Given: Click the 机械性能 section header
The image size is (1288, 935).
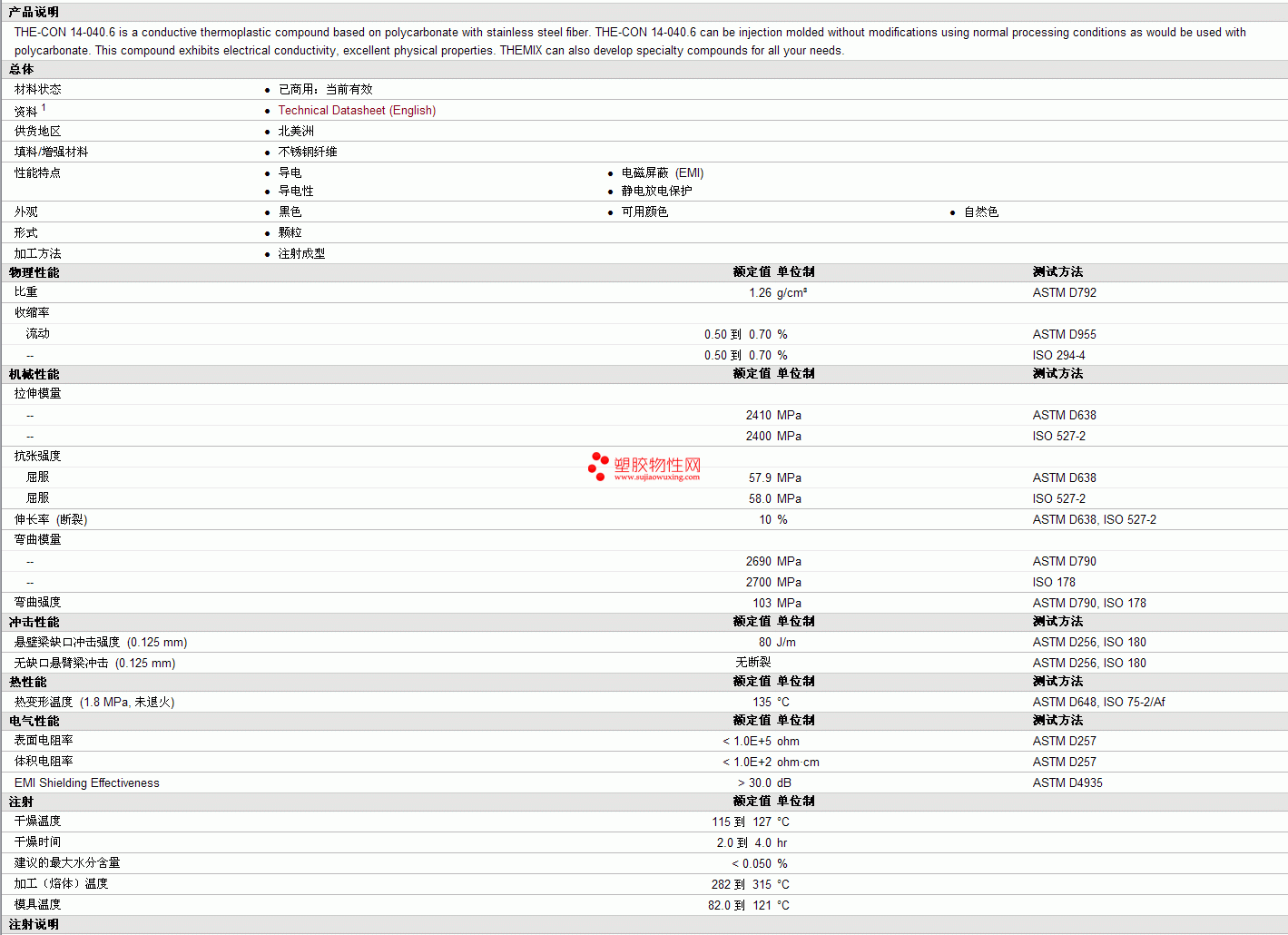Looking at the screenshot, I should [34, 374].
